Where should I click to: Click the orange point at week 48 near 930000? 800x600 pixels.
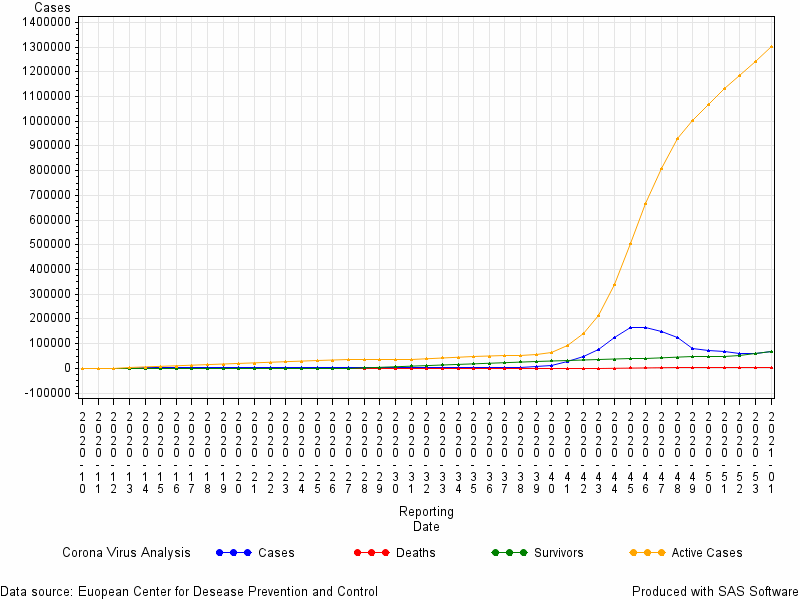point(677,138)
